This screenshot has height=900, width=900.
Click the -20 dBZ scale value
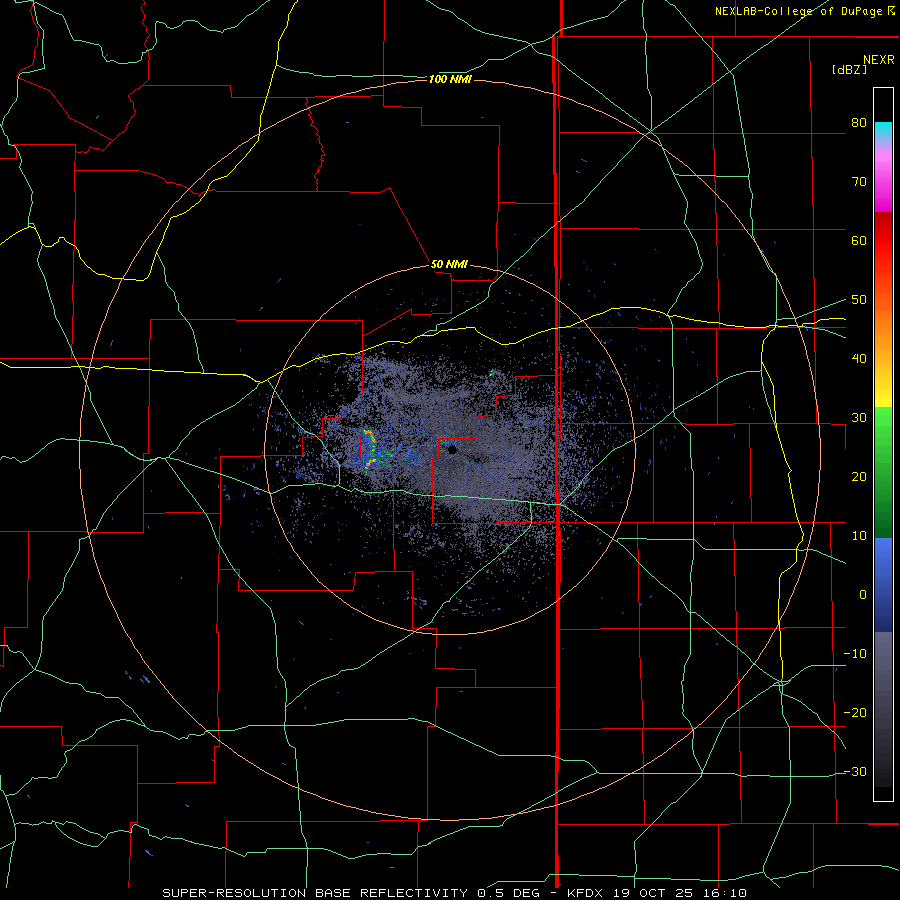pos(855,713)
